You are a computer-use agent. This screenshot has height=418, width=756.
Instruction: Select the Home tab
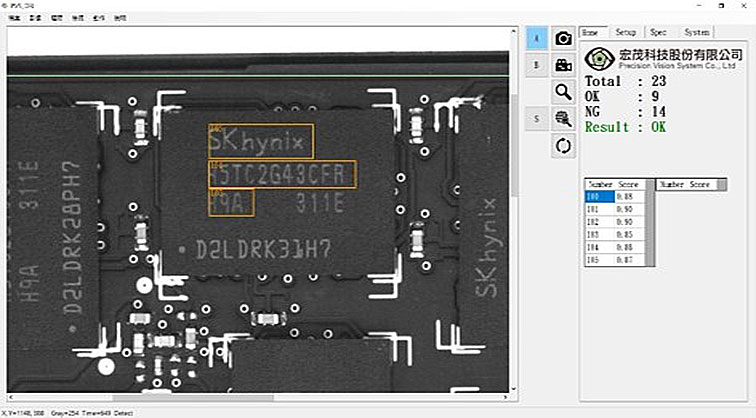point(592,33)
